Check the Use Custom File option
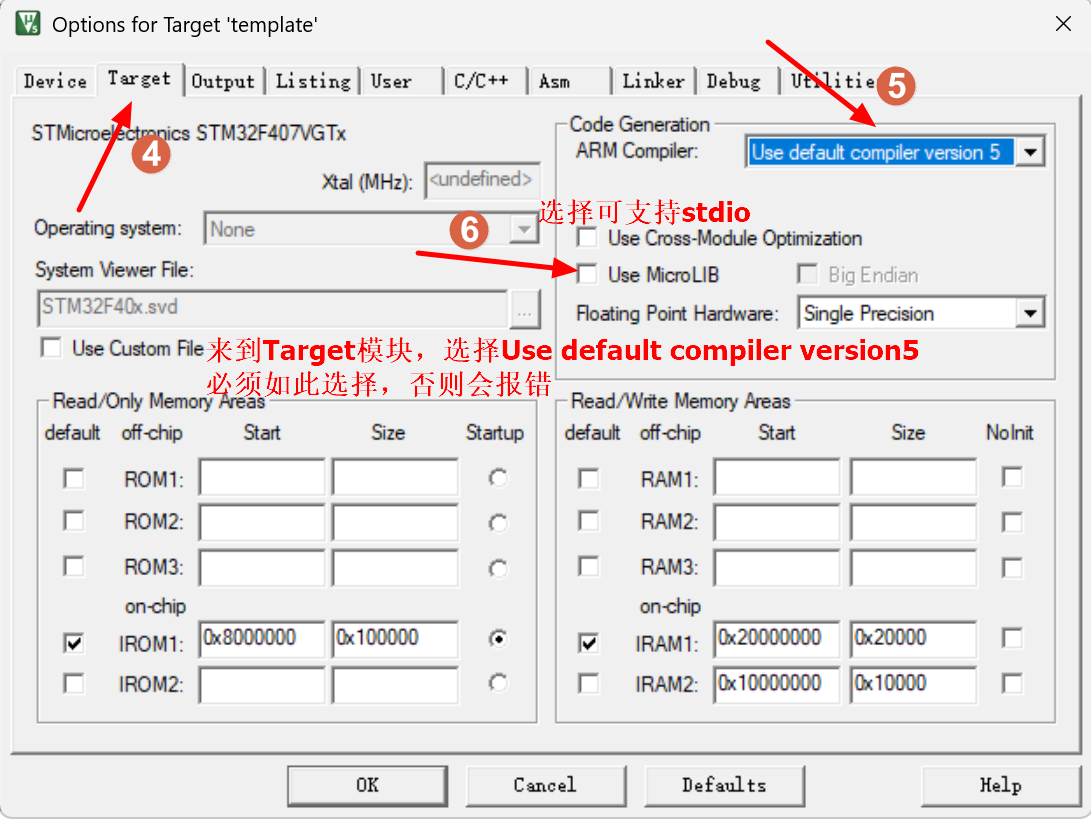The image size is (1091, 826). (x=51, y=347)
